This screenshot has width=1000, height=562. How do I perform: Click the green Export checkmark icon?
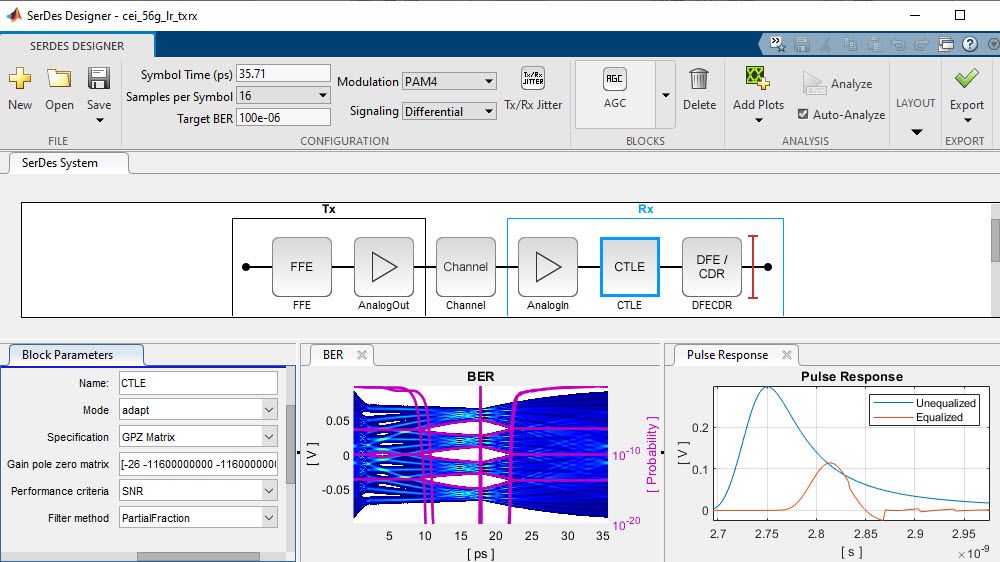tap(966, 80)
